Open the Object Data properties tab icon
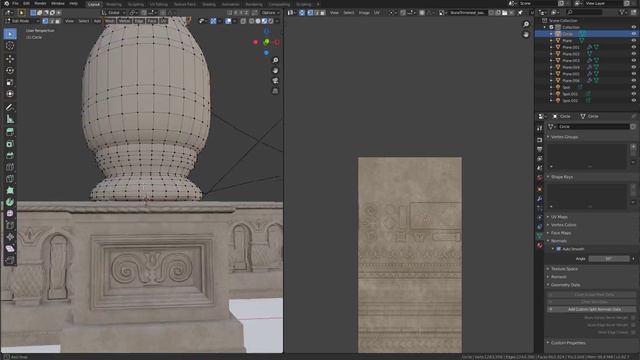Viewport: 640px width, 360px height. [540, 236]
